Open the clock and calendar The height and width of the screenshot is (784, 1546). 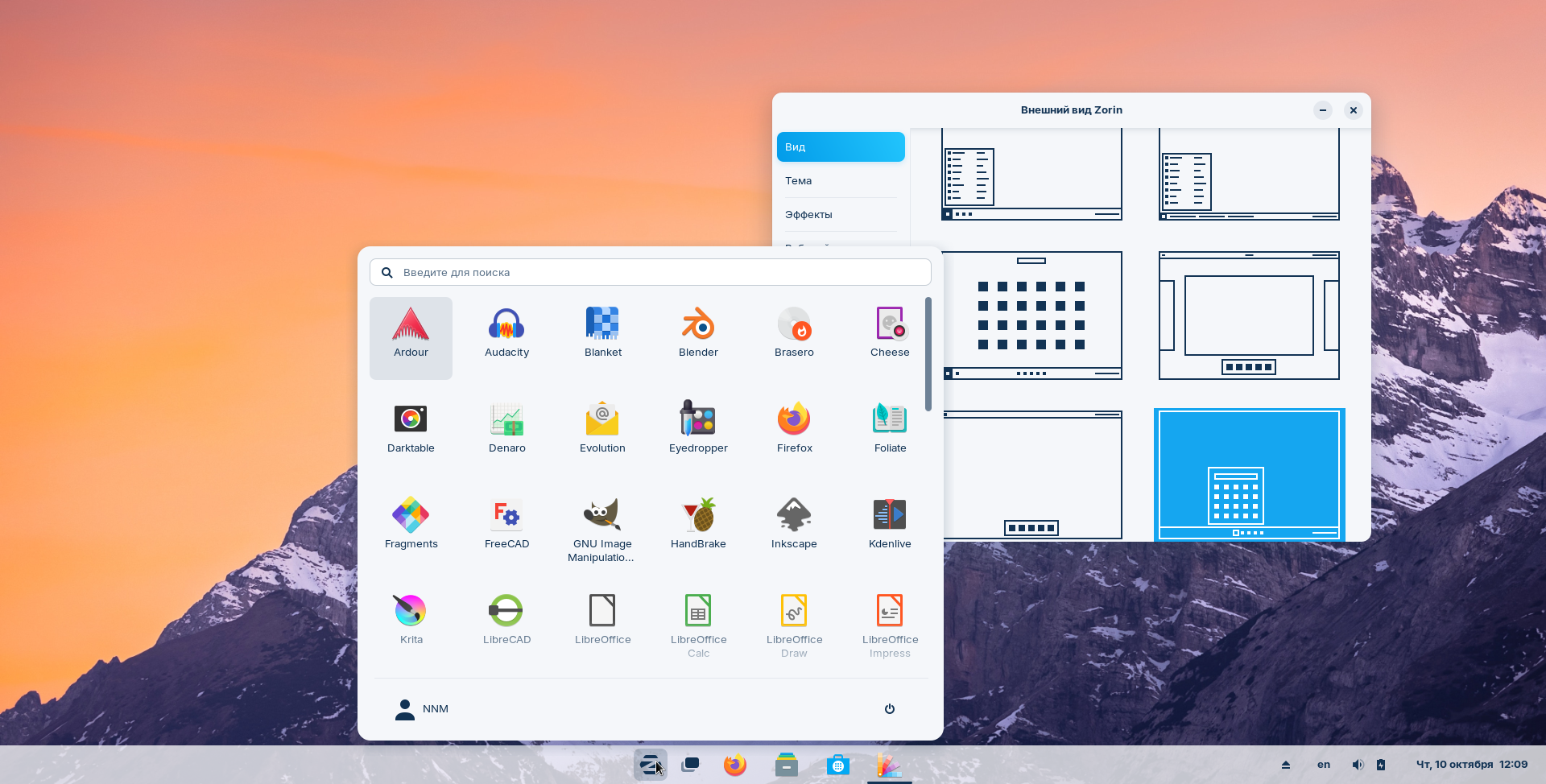[1472, 765]
